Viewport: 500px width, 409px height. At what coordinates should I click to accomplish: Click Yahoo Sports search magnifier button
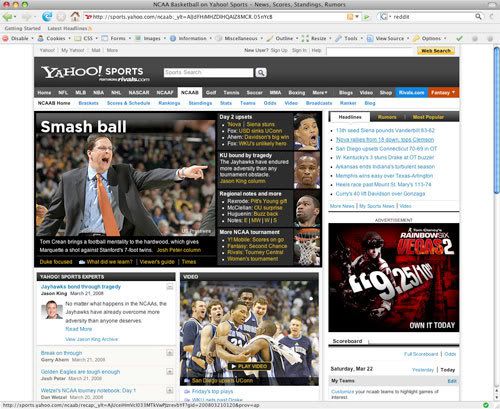pyautogui.click(x=261, y=72)
